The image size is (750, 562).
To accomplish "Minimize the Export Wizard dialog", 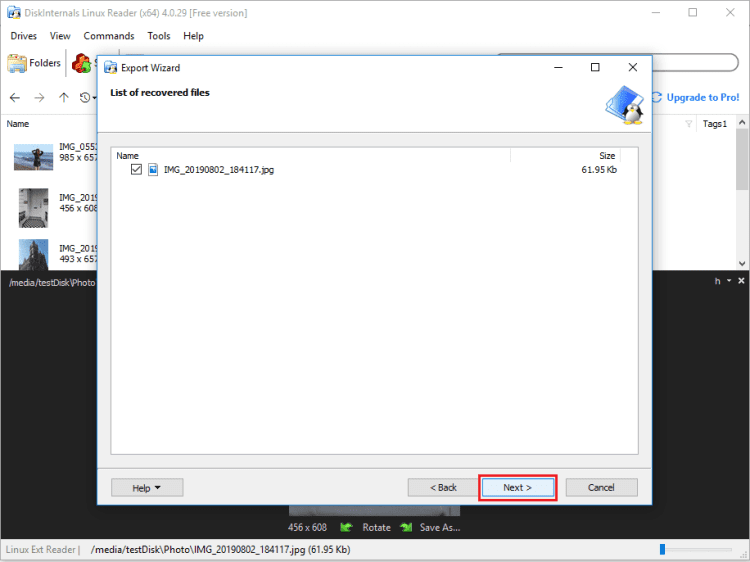I will 558,67.
